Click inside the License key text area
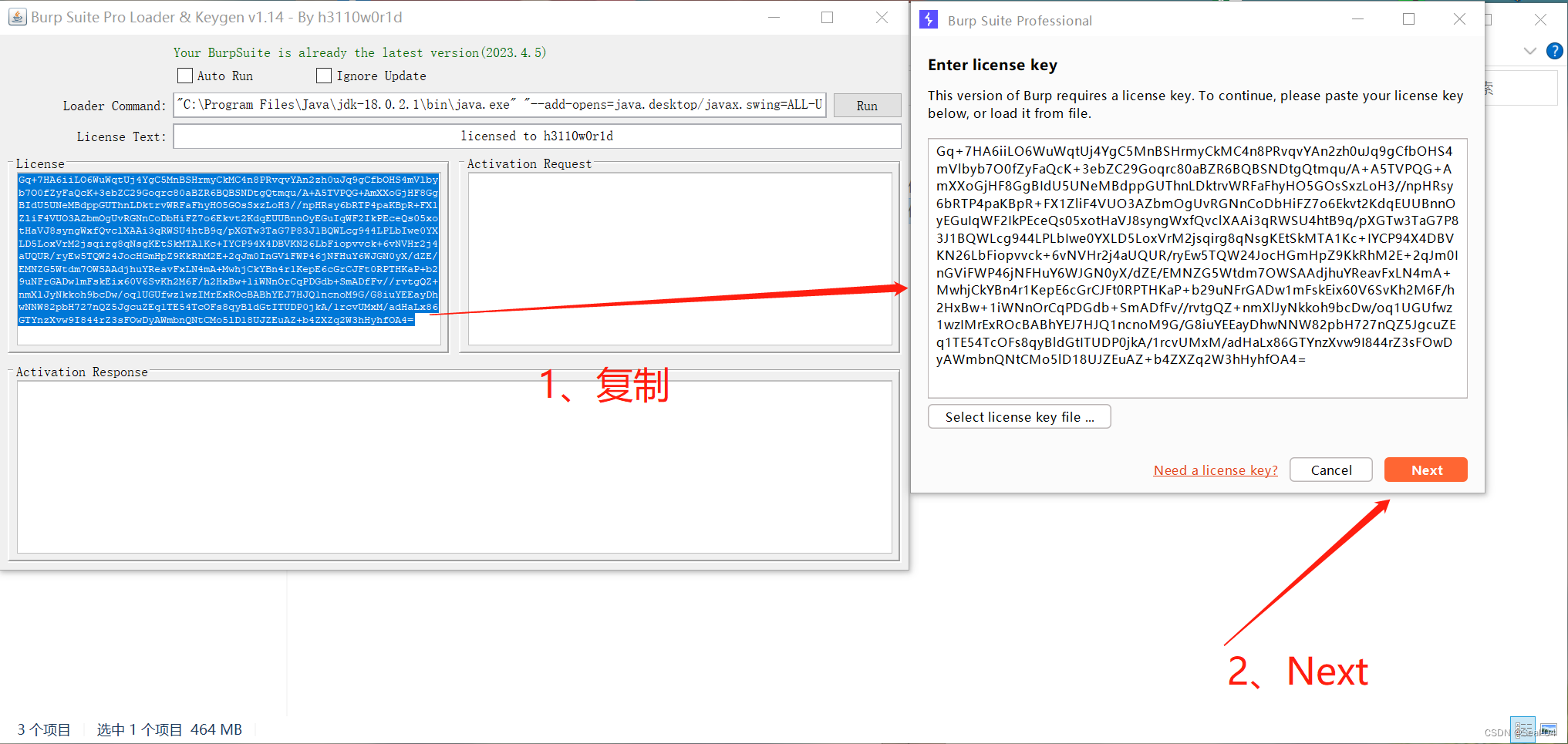Image resolution: width=1568 pixels, height=744 pixels. click(x=229, y=259)
